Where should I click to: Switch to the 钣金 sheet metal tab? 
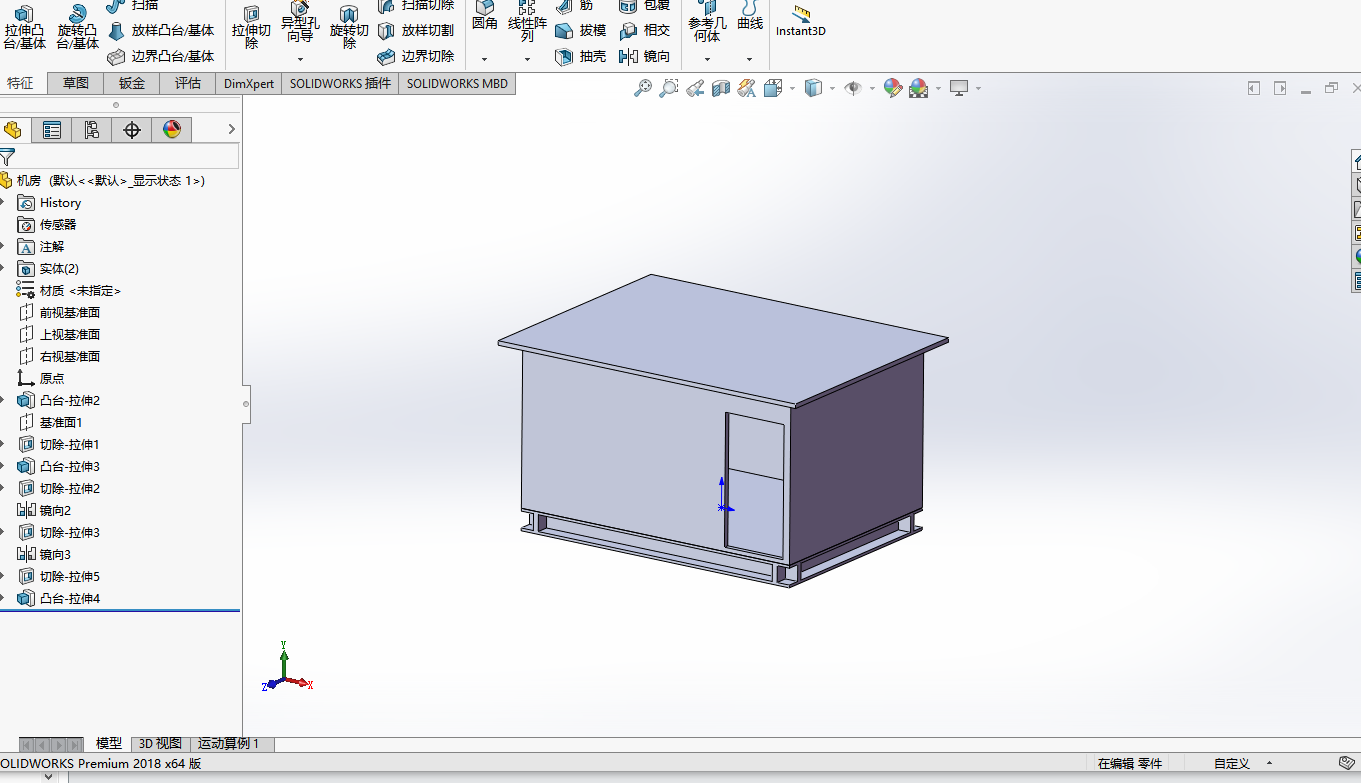point(132,83)
